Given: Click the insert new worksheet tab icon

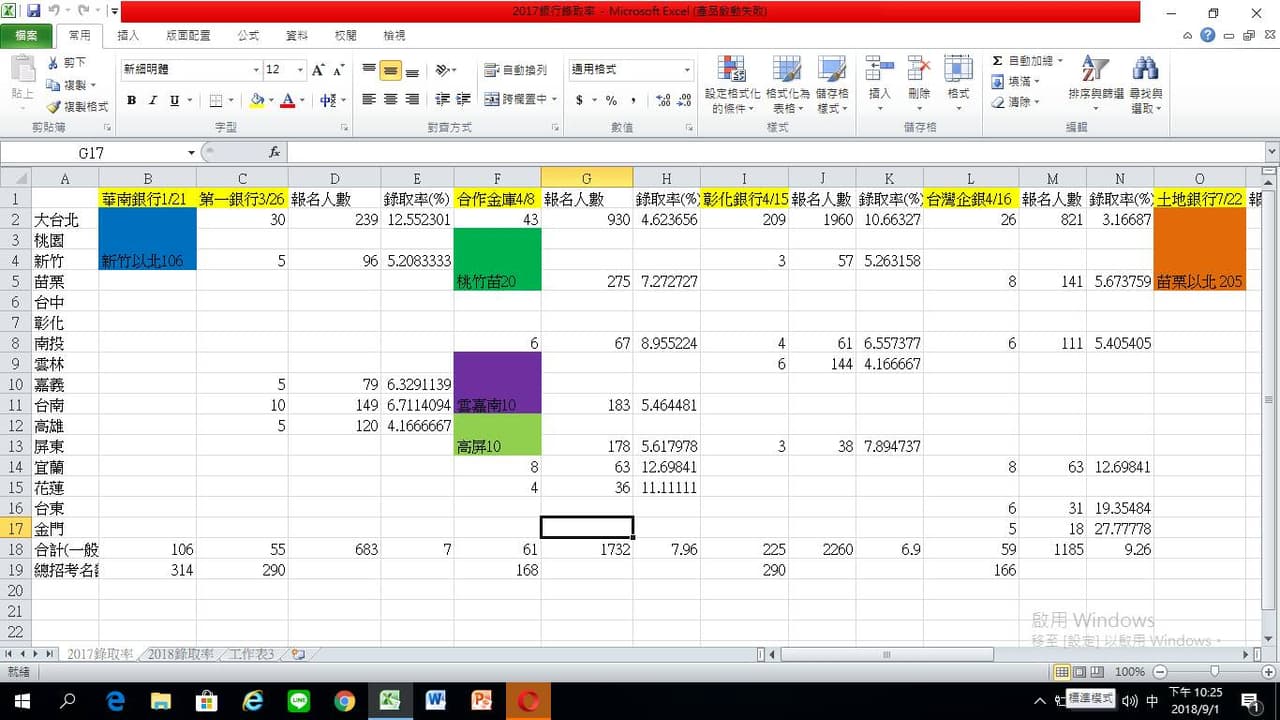Looking at the screenshot, I should (x=297, y=654).
